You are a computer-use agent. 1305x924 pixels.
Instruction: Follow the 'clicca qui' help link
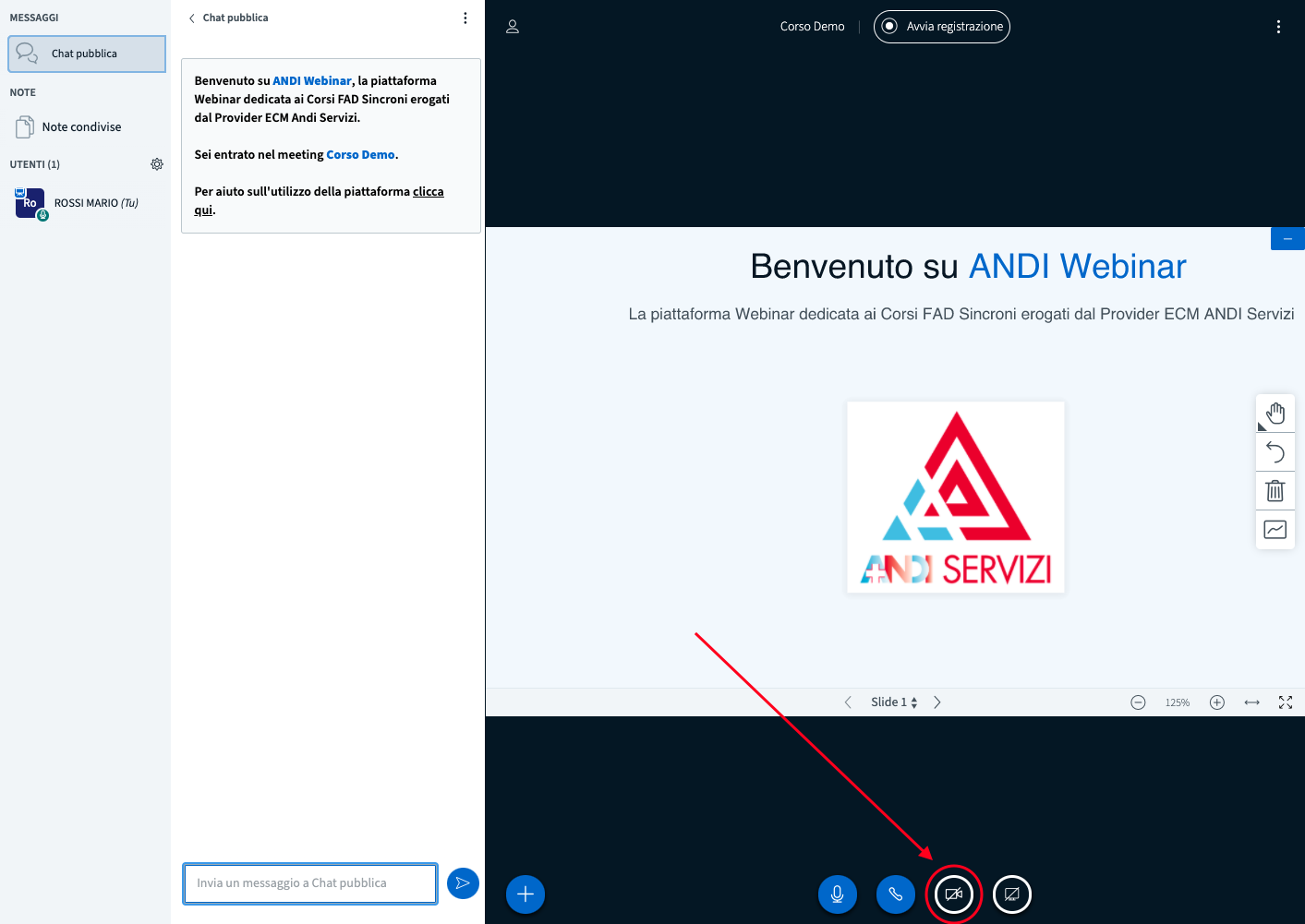pos(428,192)
